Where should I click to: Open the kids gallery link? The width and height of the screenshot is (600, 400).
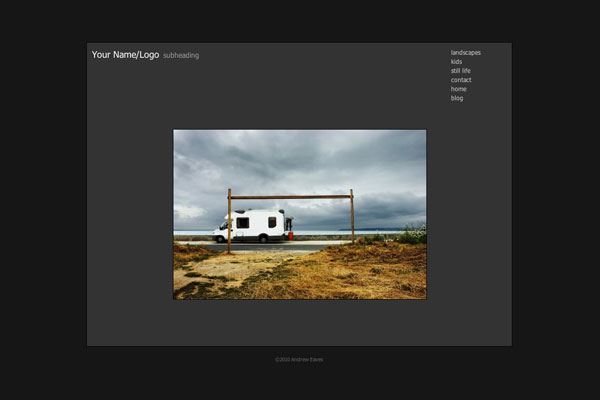click(x=456, y=62)
